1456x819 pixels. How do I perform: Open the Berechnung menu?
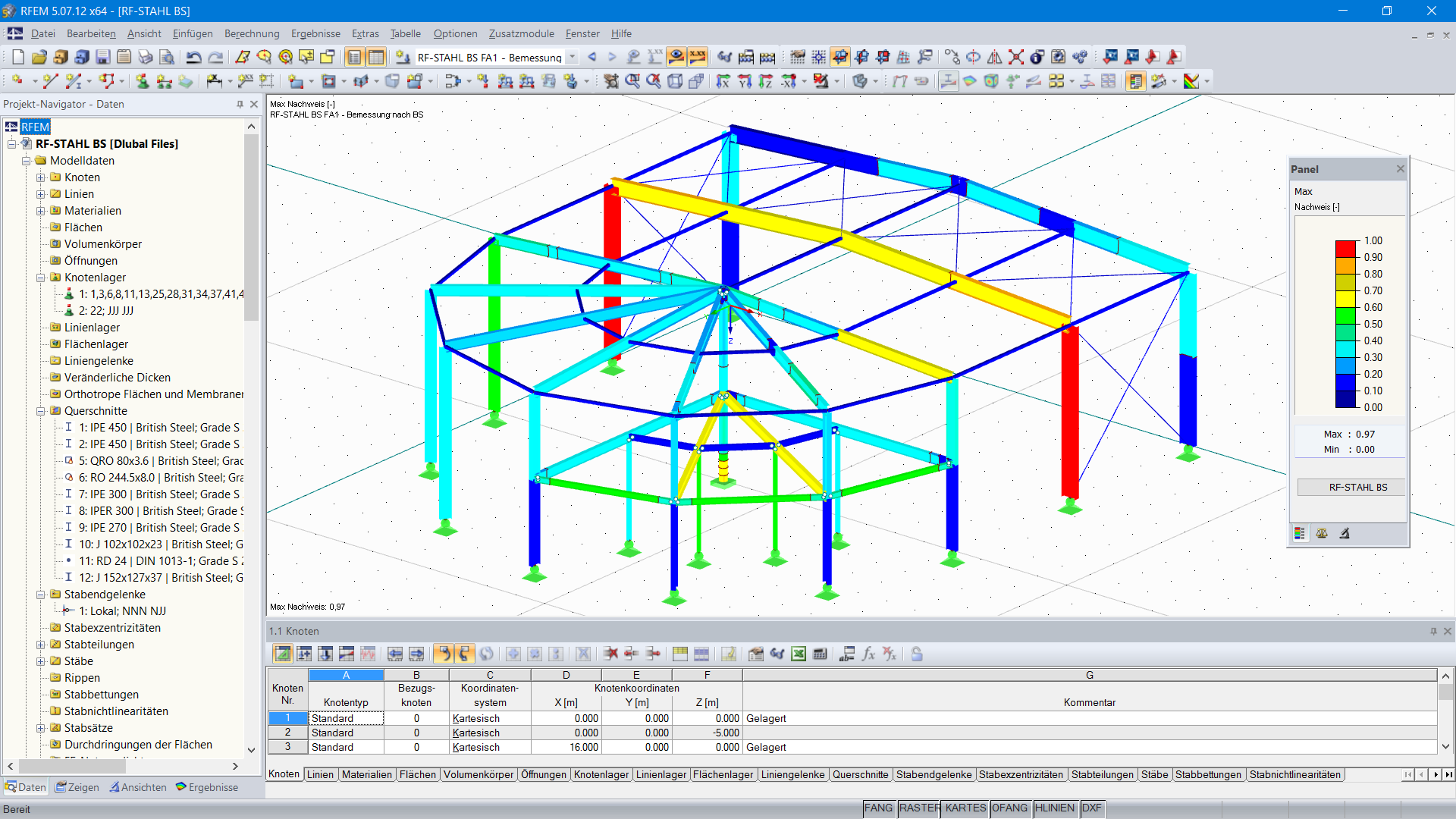tap(252, 33)
